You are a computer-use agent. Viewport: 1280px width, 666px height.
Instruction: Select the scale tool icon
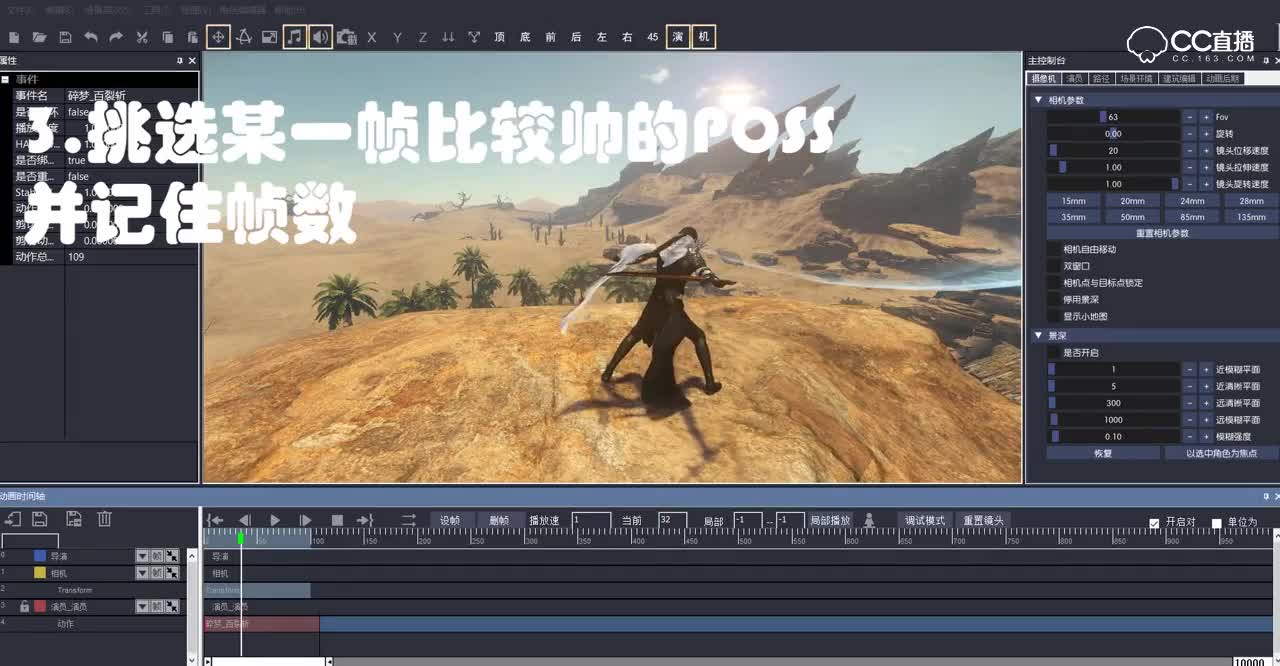(269, 37)
